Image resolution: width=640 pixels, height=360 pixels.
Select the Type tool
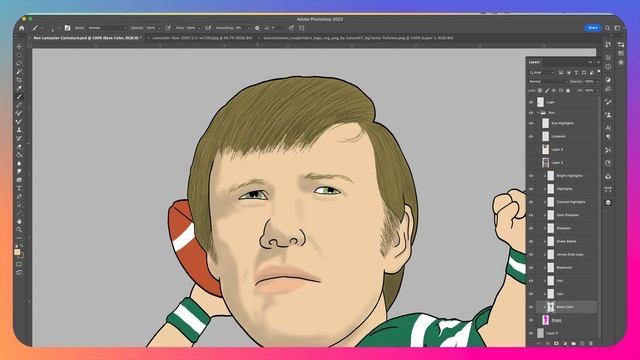19,188
